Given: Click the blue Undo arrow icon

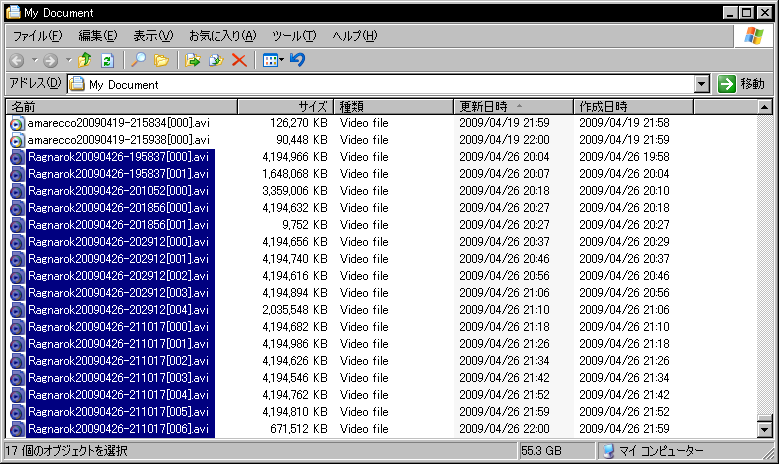Looking at the screenshot, I should click(297, 60).
